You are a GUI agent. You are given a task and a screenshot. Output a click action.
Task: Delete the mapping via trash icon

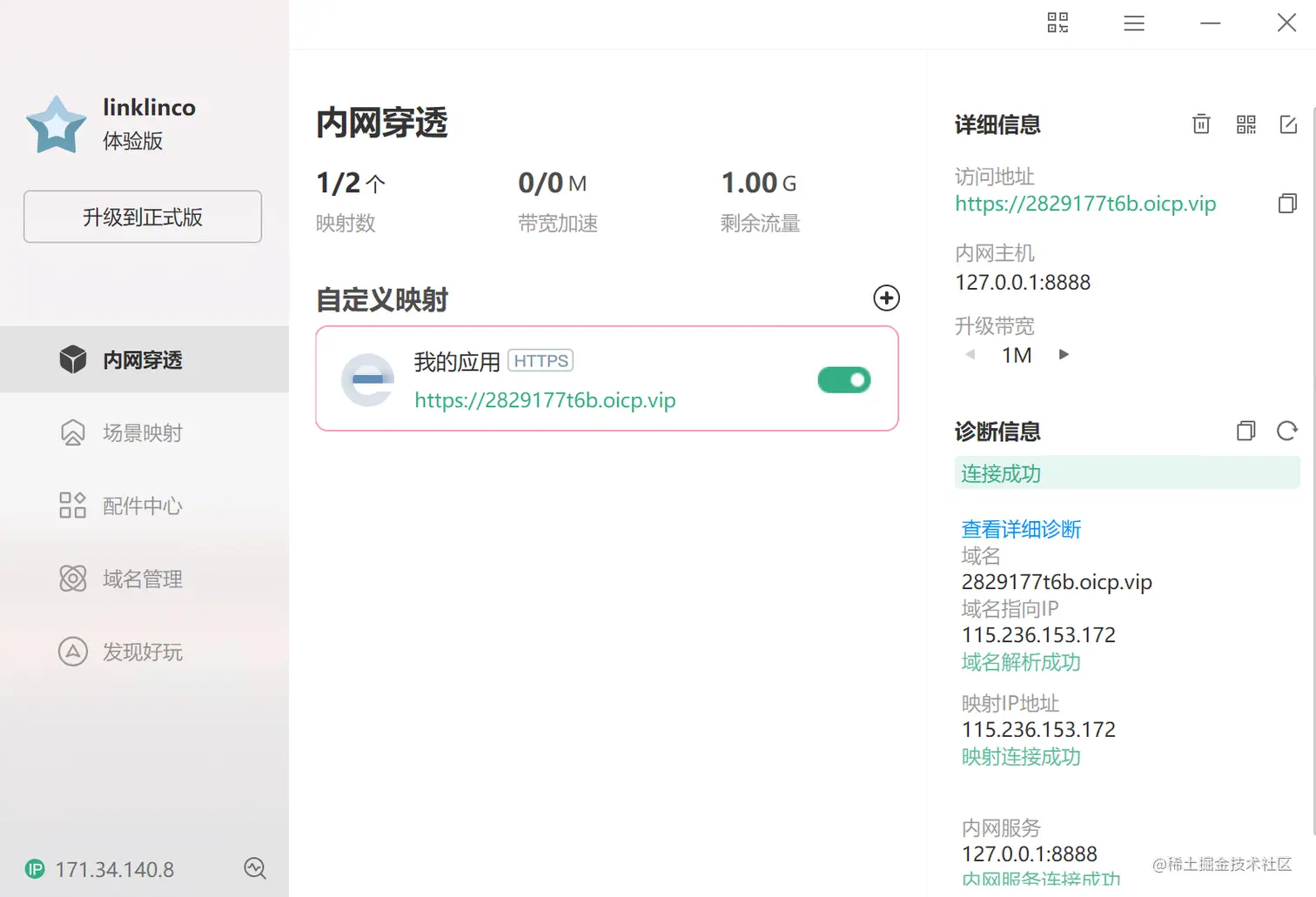[x=1201, y=124]
